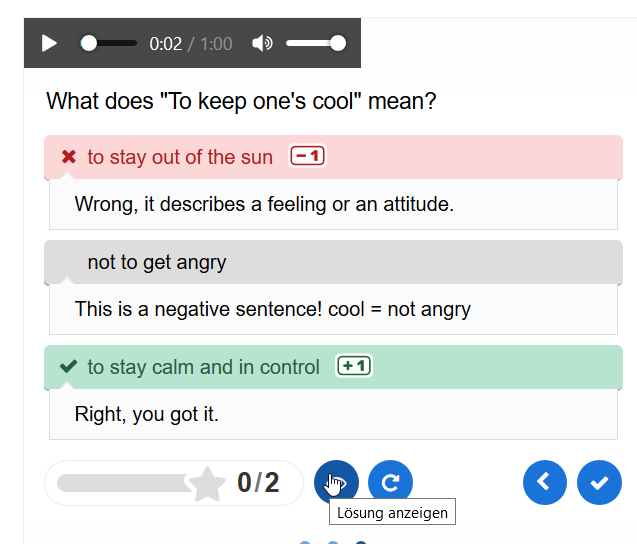Screen dimensions: 637x544
Task: Go to previous question with left chevron
Action: 545,483
